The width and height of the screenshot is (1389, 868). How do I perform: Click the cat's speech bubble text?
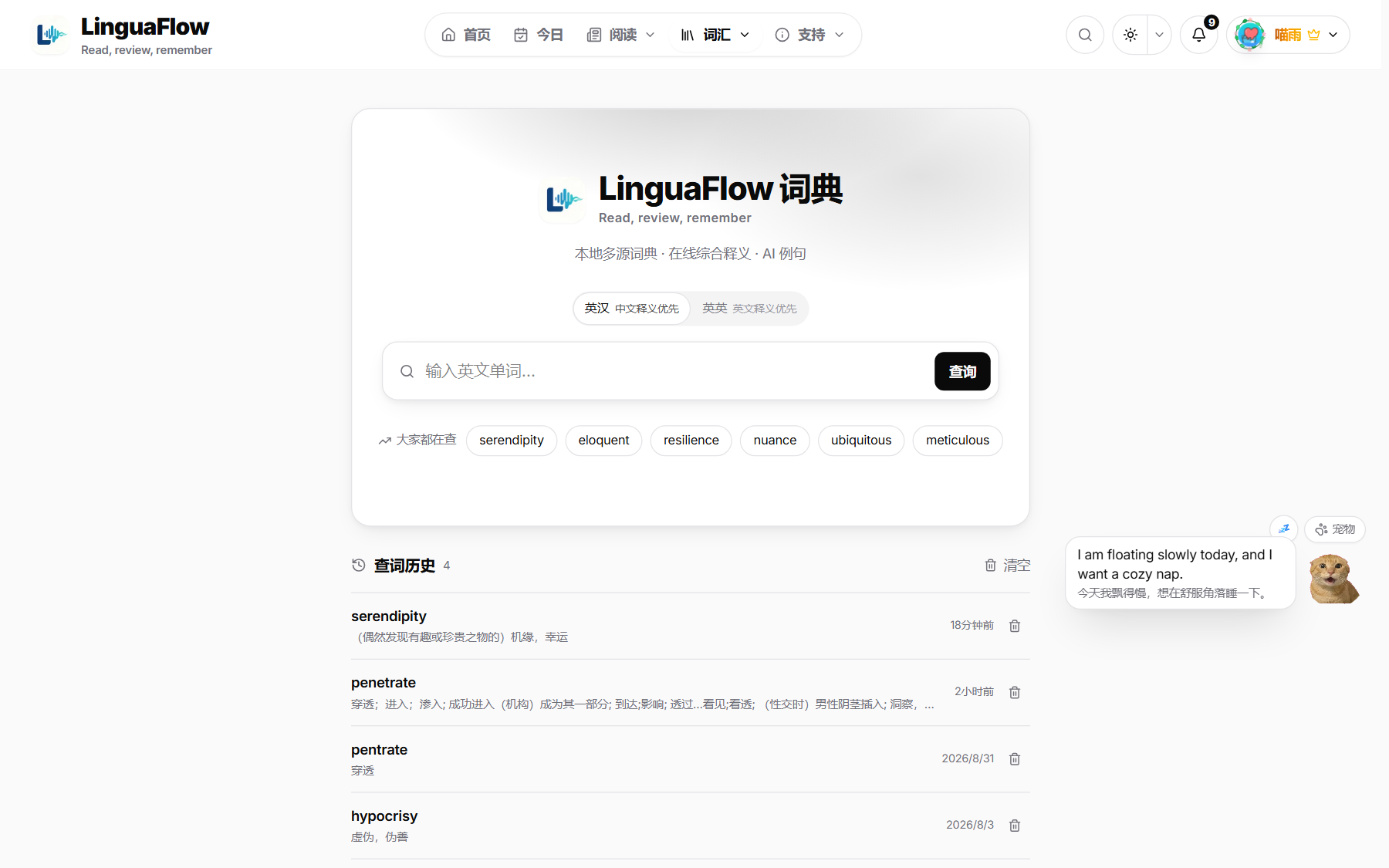1179,573
